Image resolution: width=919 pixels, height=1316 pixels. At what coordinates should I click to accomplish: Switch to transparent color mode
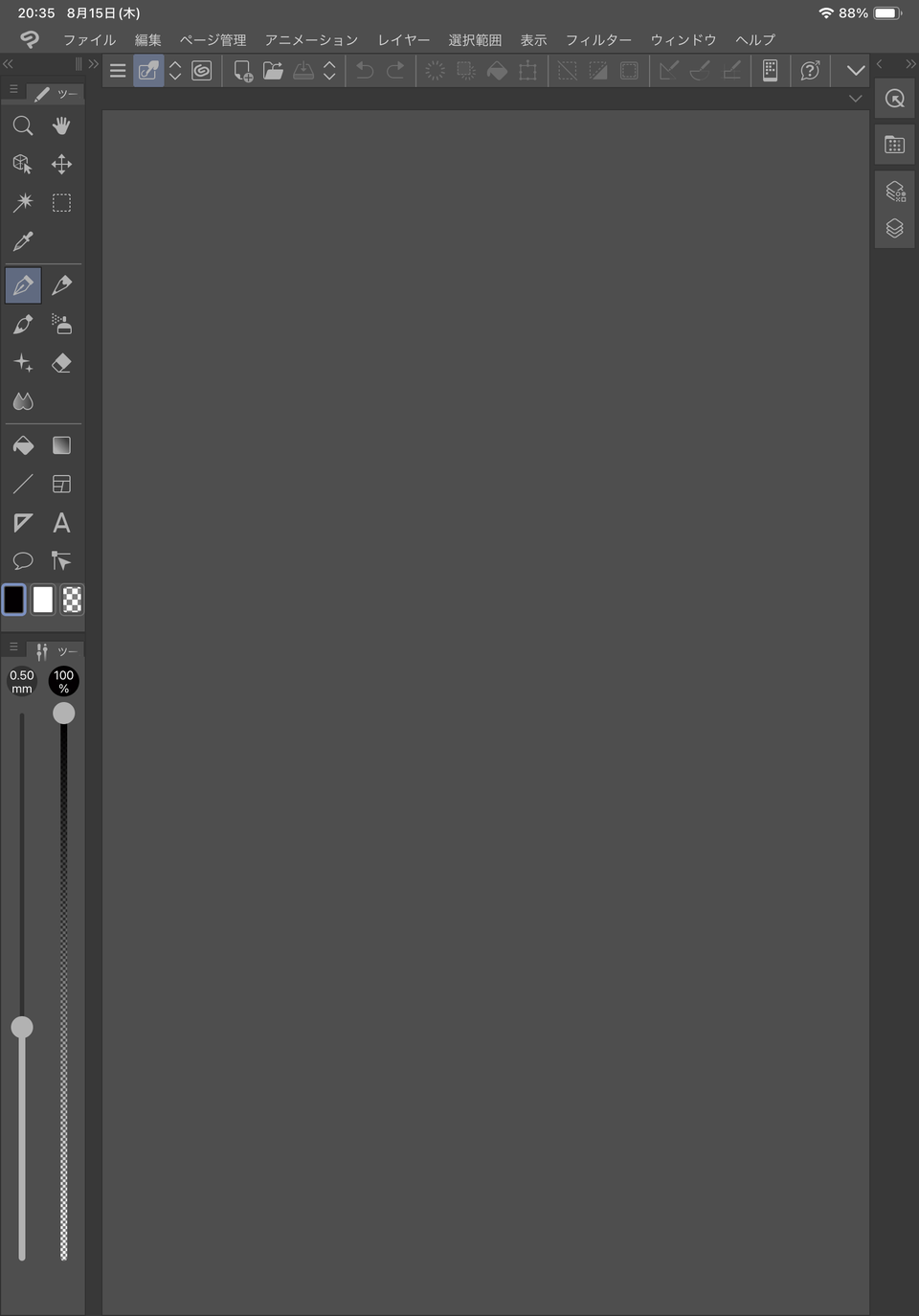[x=72, y=600]
